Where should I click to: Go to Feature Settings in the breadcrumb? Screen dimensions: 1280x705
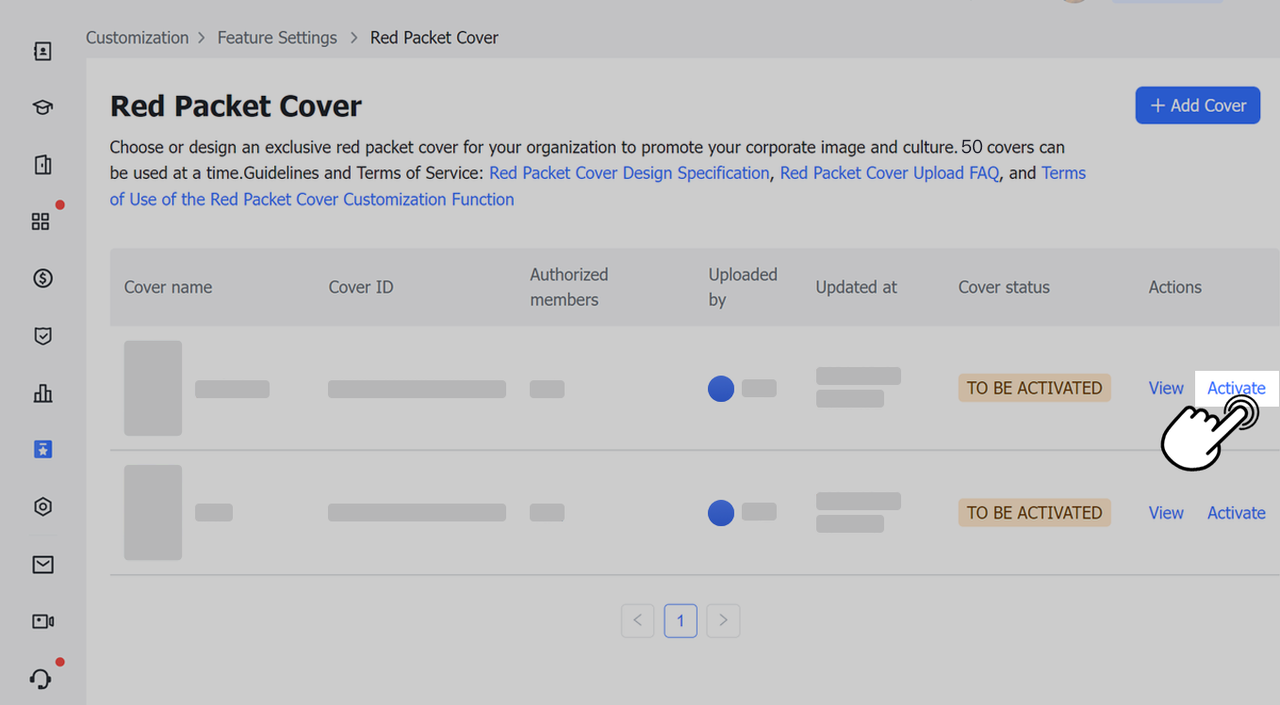(x=277, y=38)
